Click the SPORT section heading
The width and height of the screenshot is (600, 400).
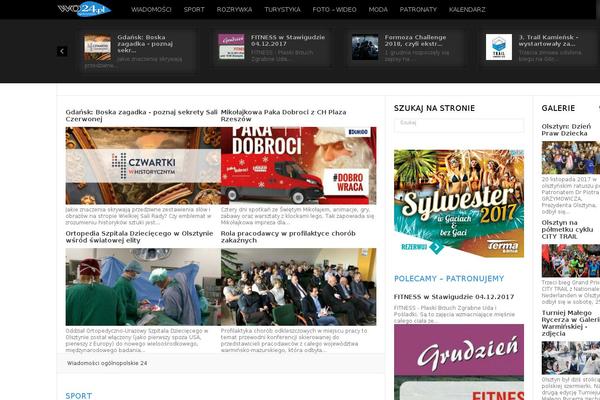pyautogui.click(x=79, y=396)
